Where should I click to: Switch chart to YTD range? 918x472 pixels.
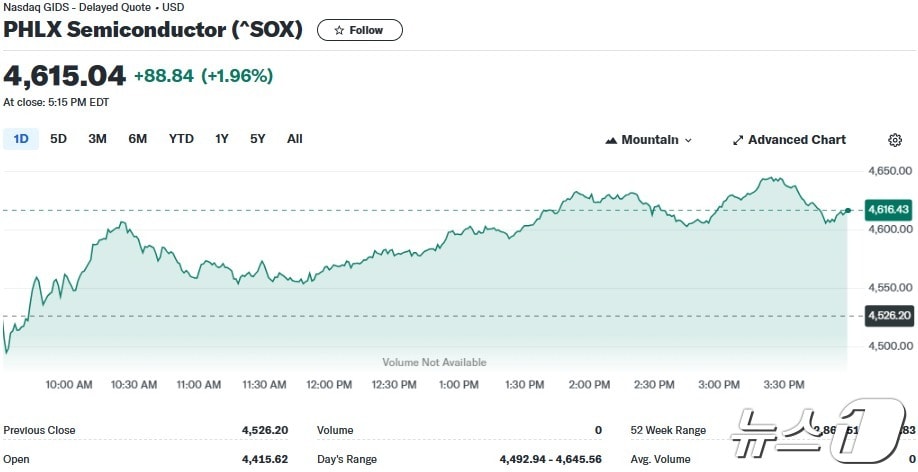coord(181,139)
